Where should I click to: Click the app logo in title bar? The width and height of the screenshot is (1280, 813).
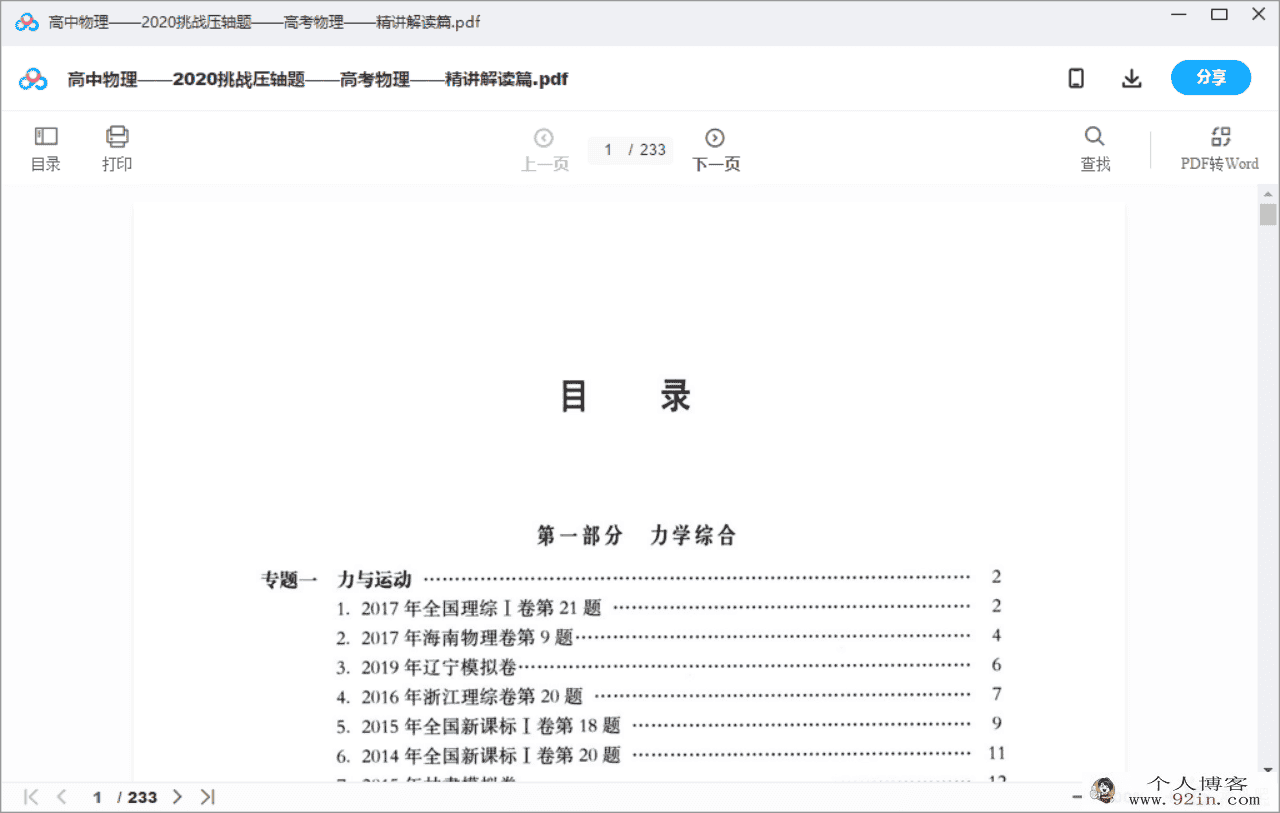click(27, 22)
